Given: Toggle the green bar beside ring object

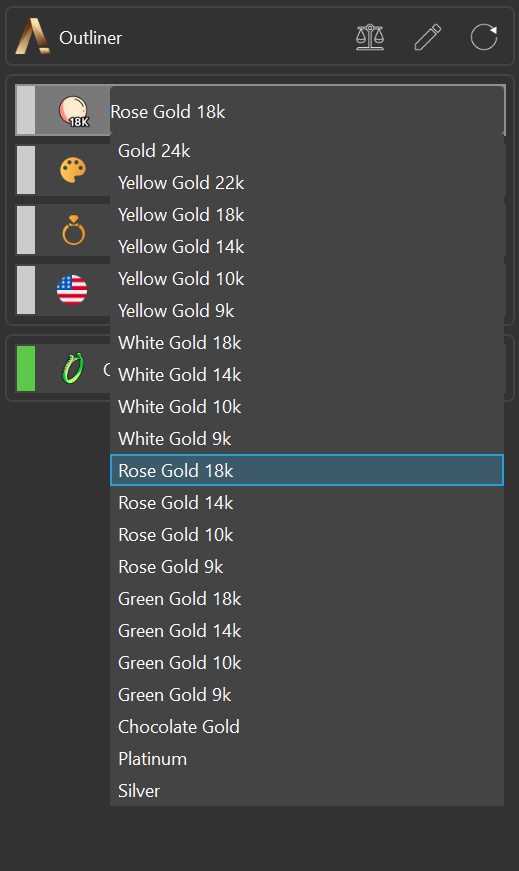Looking at the screenshot, I should tap(26, 368).
